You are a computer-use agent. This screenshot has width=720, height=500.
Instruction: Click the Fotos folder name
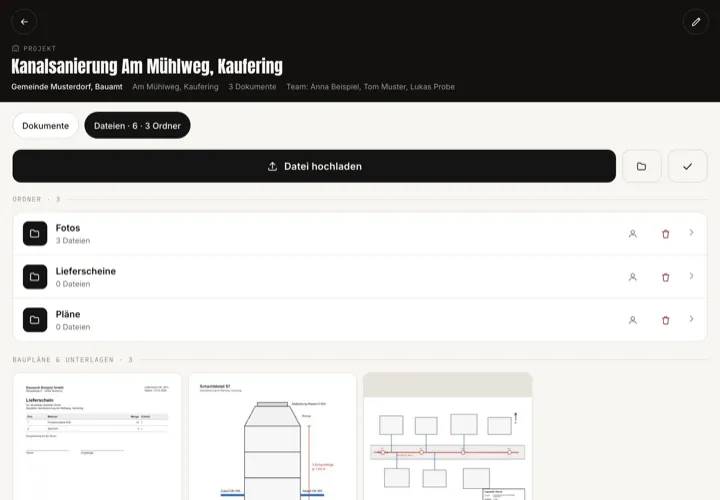68,228
